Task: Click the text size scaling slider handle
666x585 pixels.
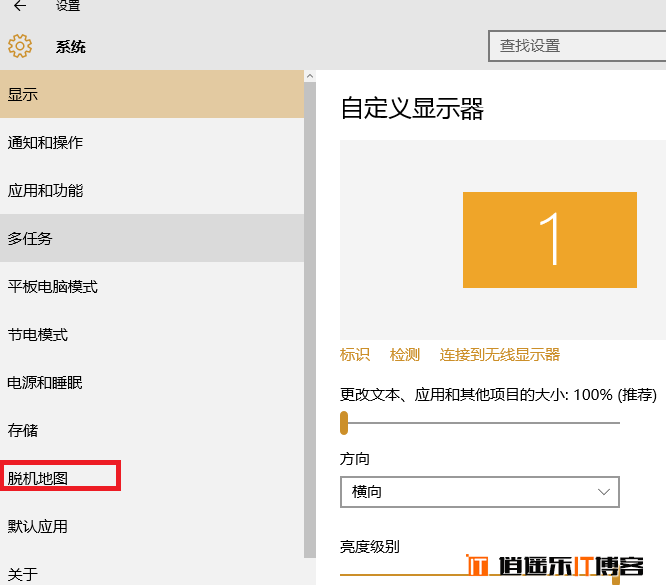Action: pyautogui.click(x=344, y=423)
